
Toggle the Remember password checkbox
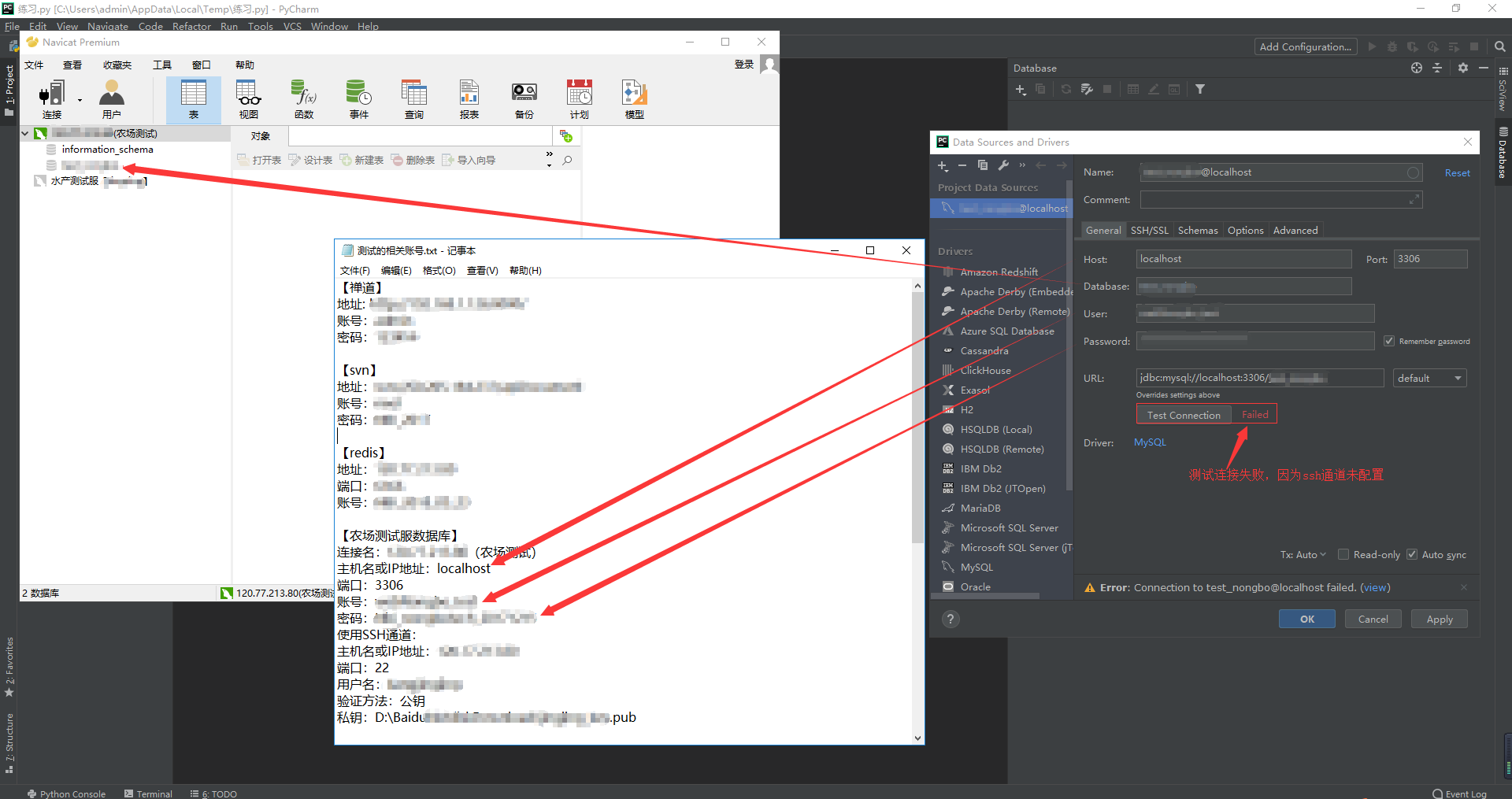point(1389,341)
